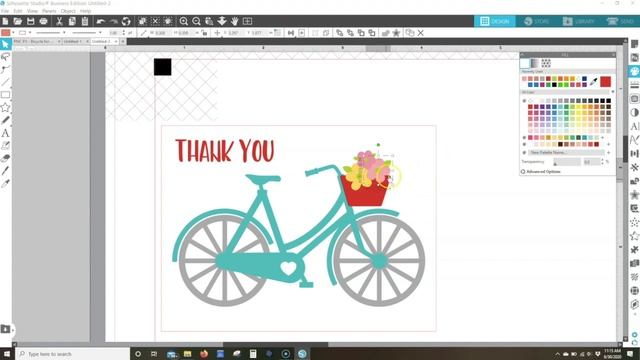This screenshot has height=360, width=640.
Task: Click the large red current color swatch
Action: pos(606,82)
